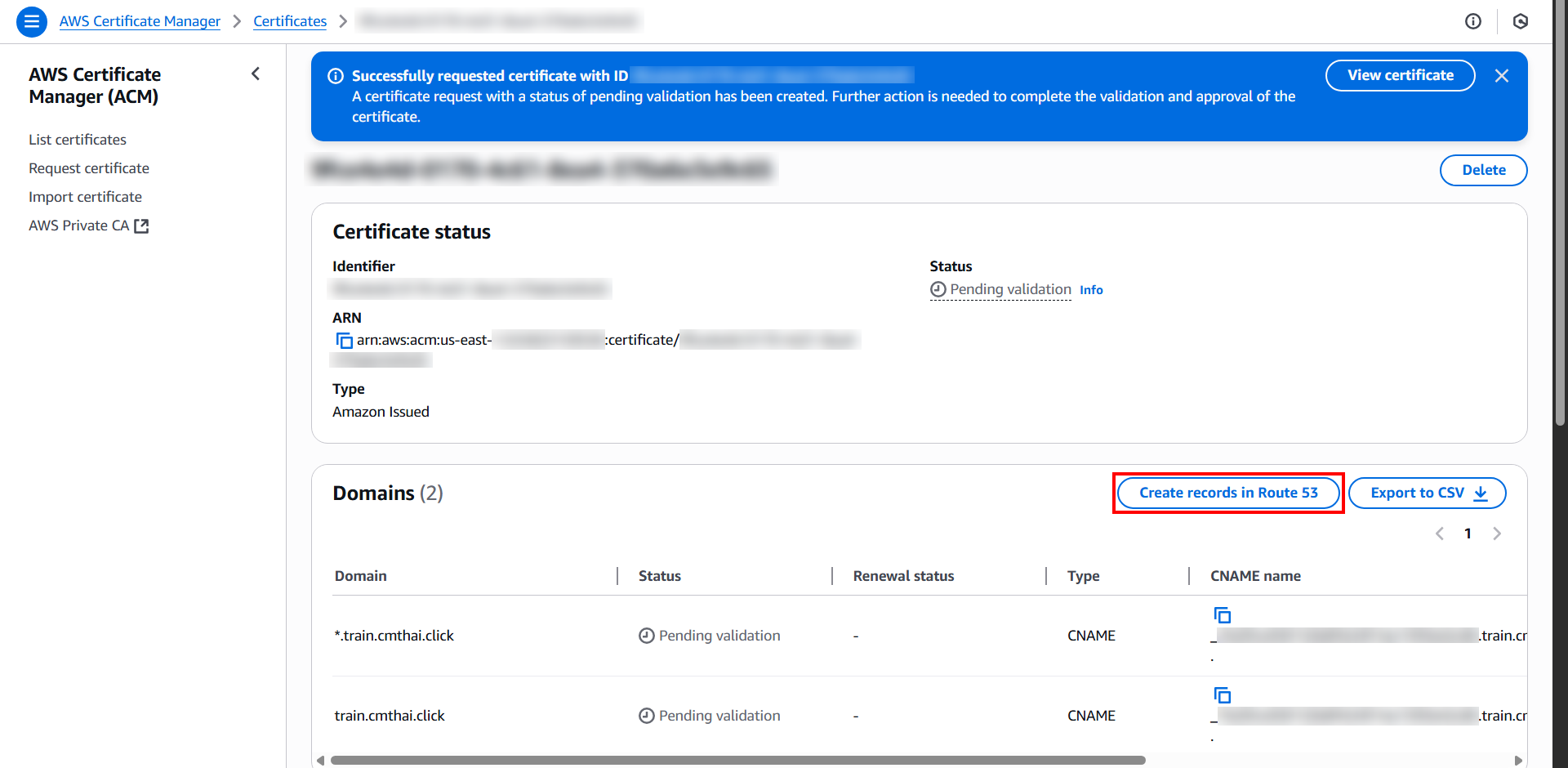Dismiss the success notification banner

1501,76
